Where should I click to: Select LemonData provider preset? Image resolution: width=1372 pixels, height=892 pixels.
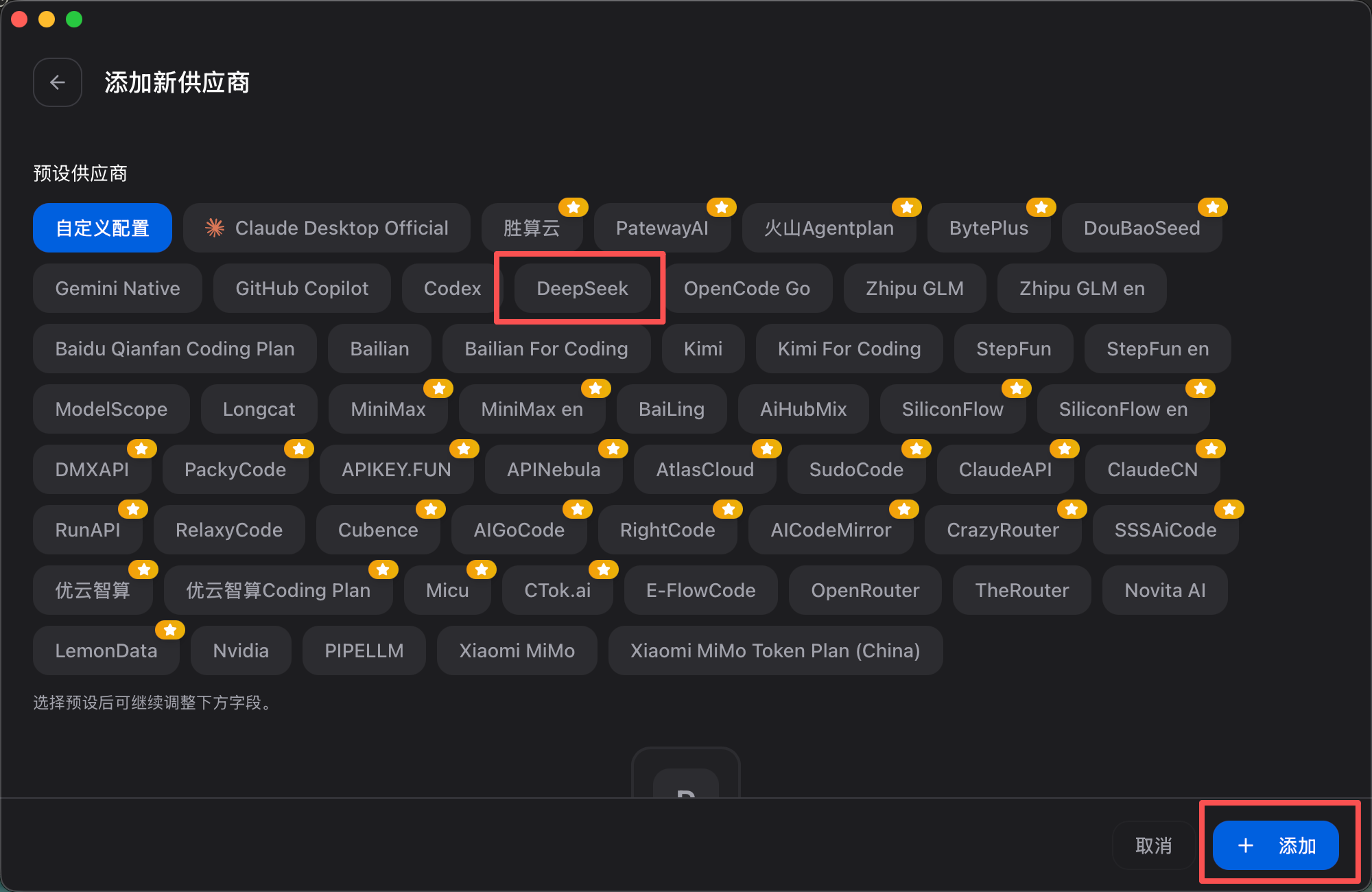[106, 650]
